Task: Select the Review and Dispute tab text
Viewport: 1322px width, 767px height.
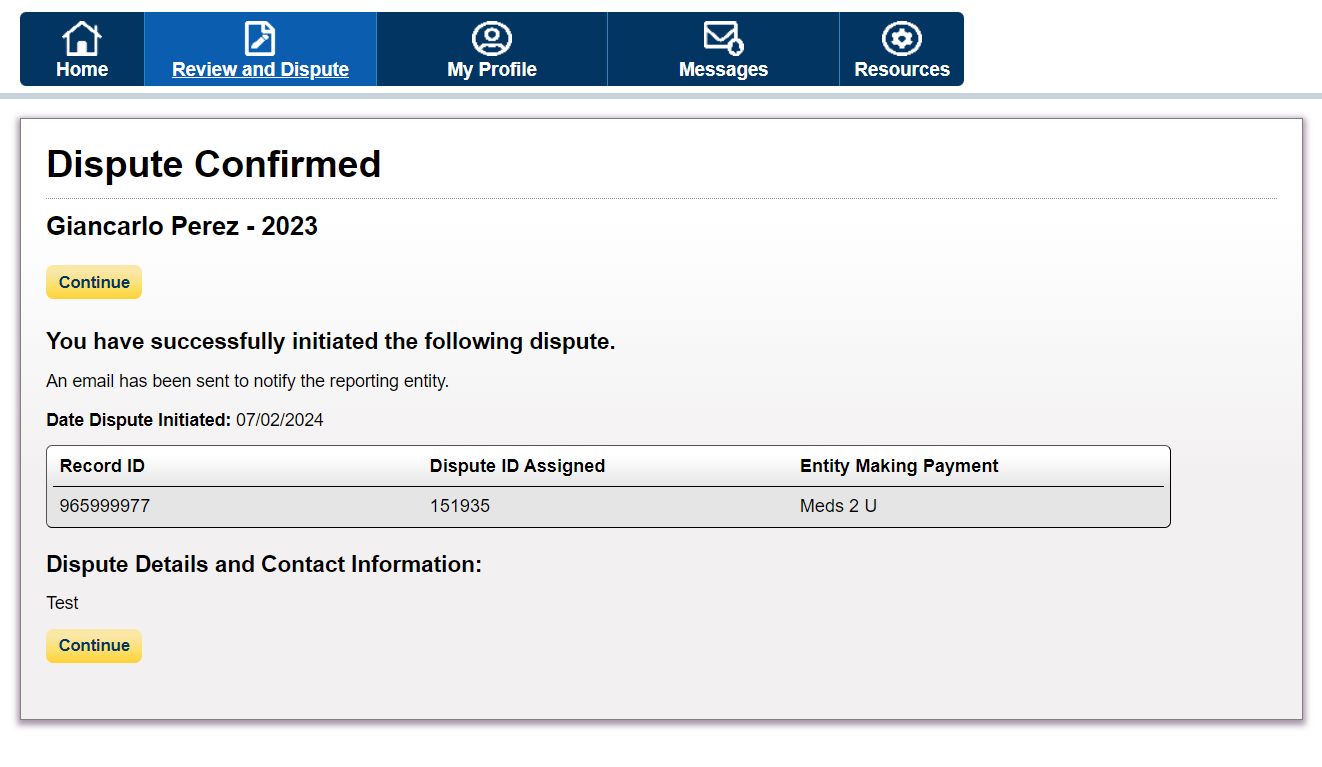Action: [x=260, y=70]
